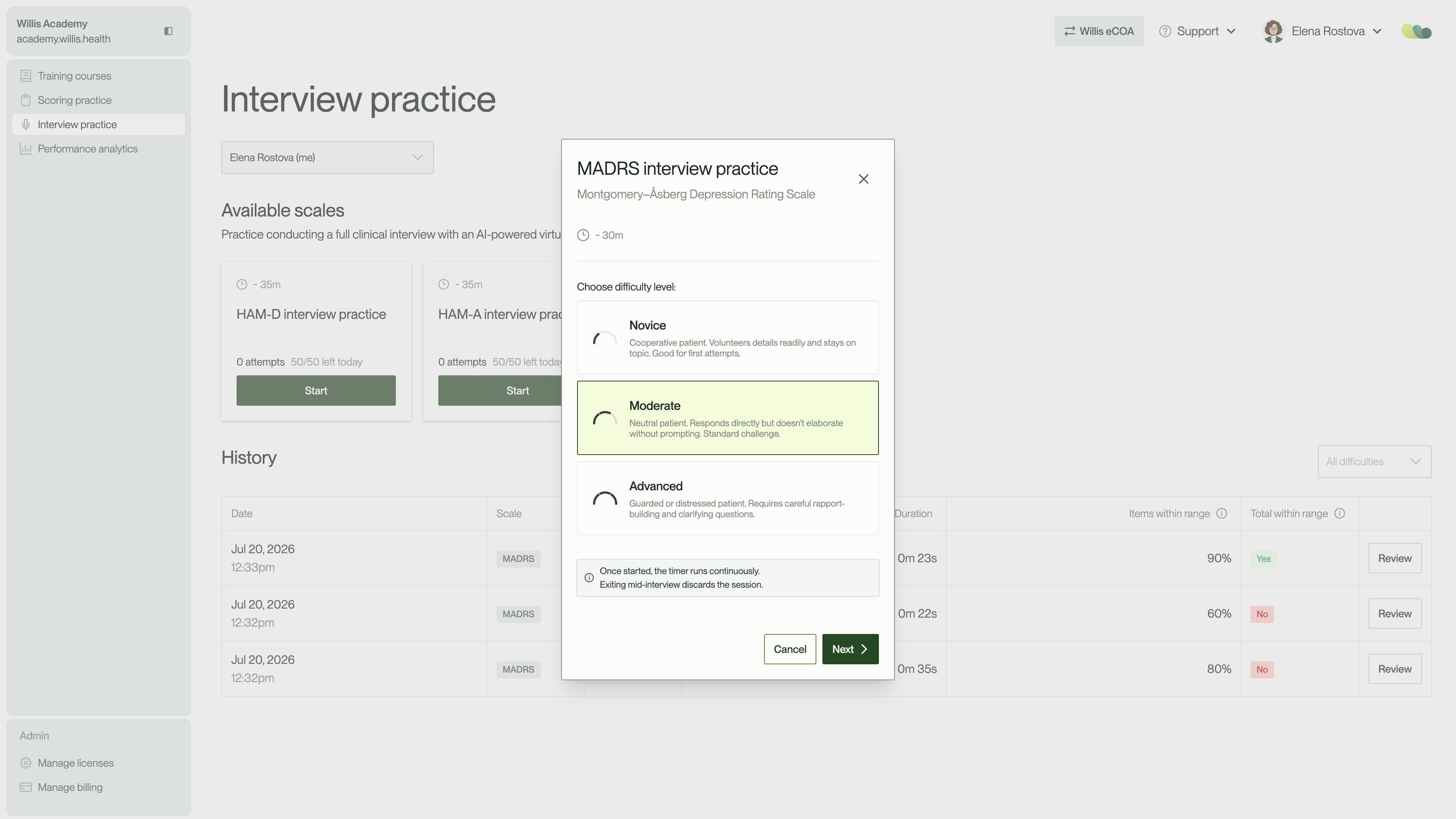Click the green Willis logo icon

click(x=1417, y=31)
